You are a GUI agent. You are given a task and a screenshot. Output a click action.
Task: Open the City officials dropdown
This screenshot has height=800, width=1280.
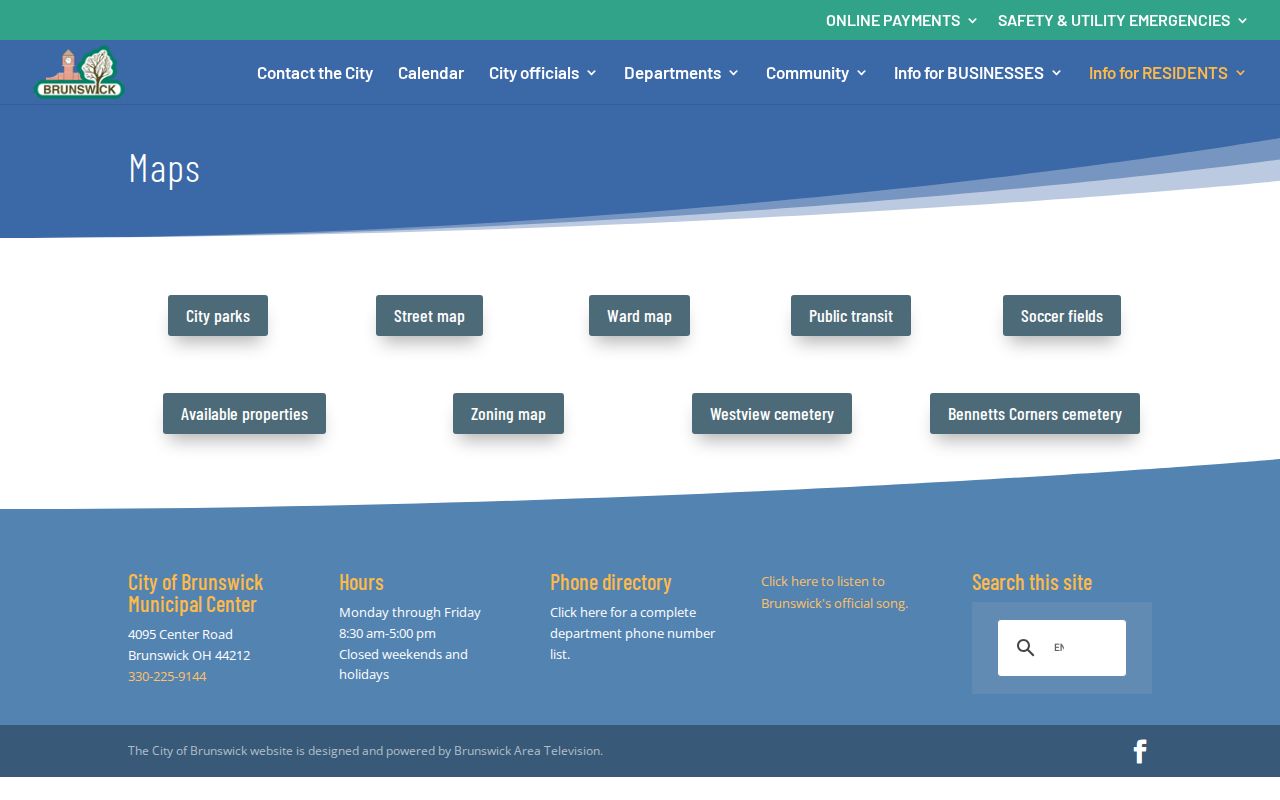click(x=543, y=73)
